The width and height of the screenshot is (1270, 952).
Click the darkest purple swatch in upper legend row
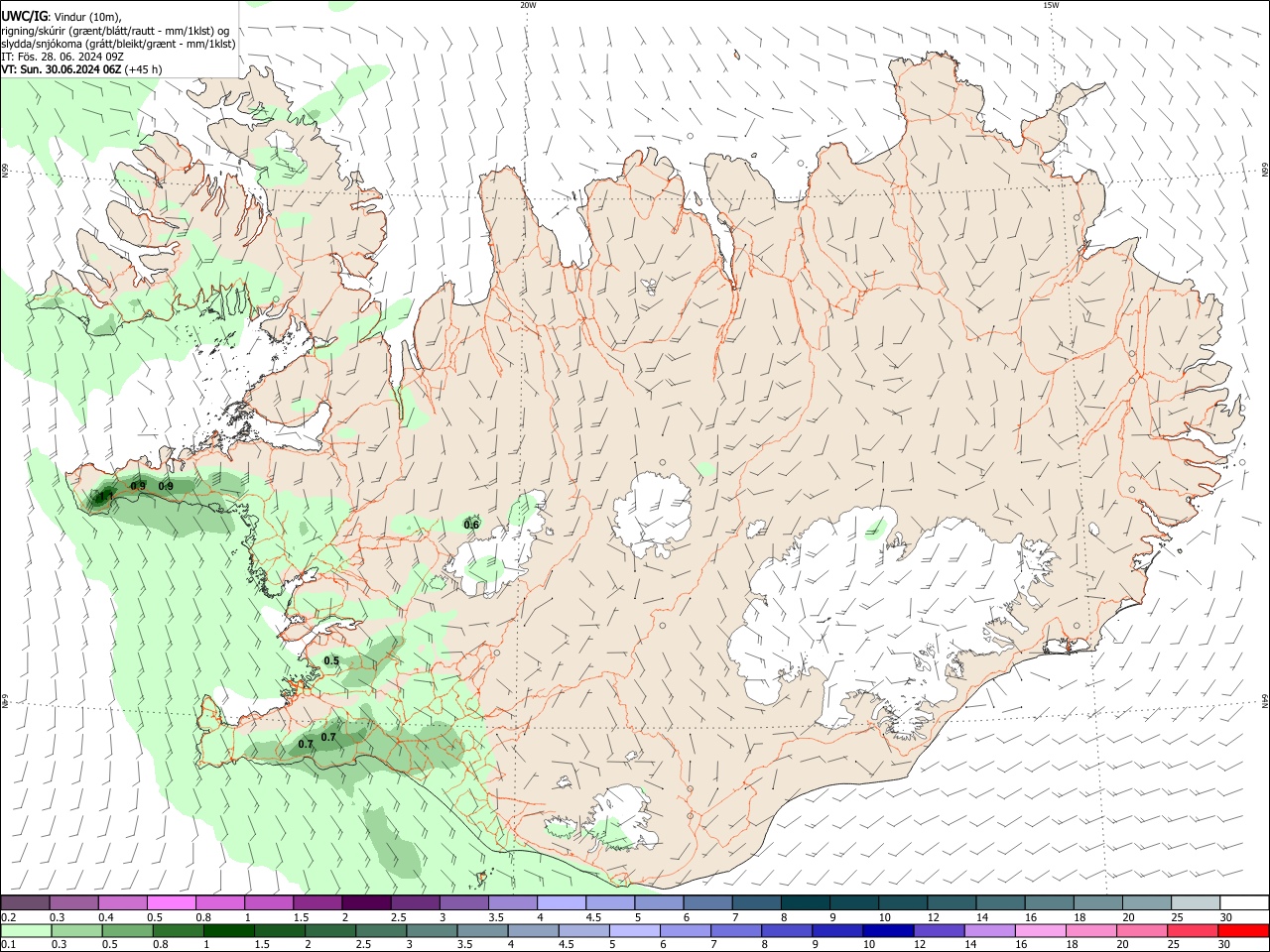(x=366, y=903)
